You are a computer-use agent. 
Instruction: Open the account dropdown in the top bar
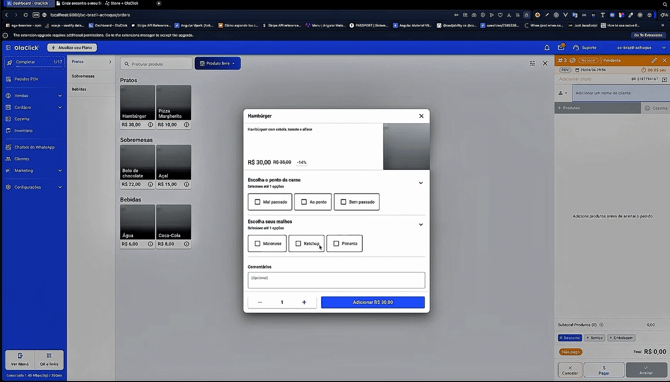641,47
